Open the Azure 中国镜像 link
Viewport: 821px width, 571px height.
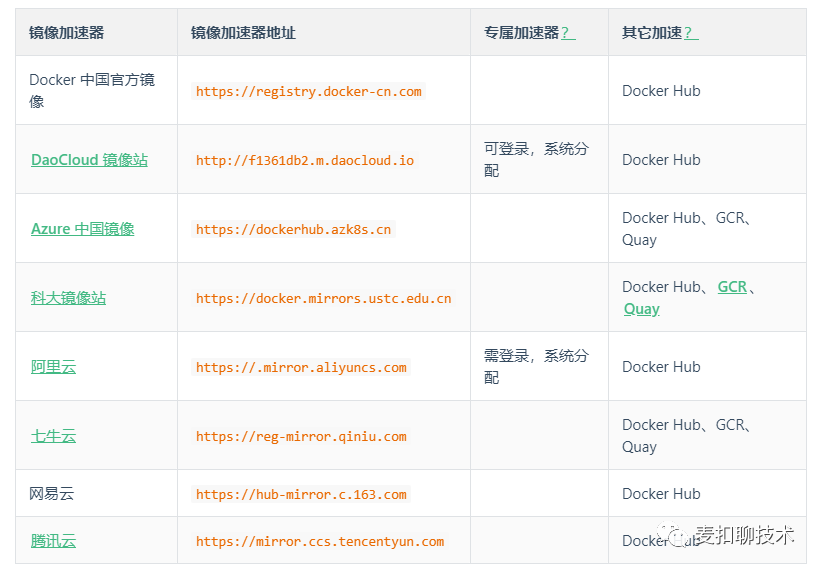(82, 229)
